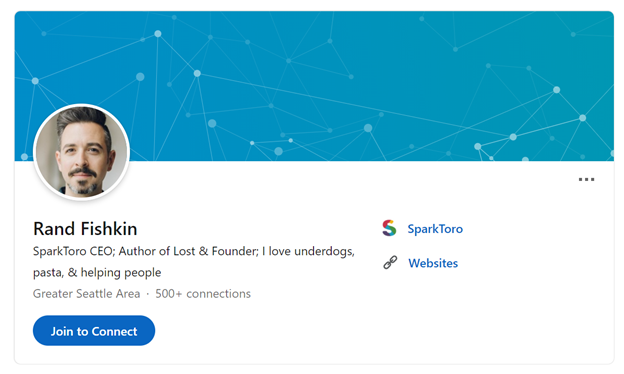The width and height of the screenshot is (624, 374).
Task: Click the hair in the profile picture
Action: tap(82, 119)
